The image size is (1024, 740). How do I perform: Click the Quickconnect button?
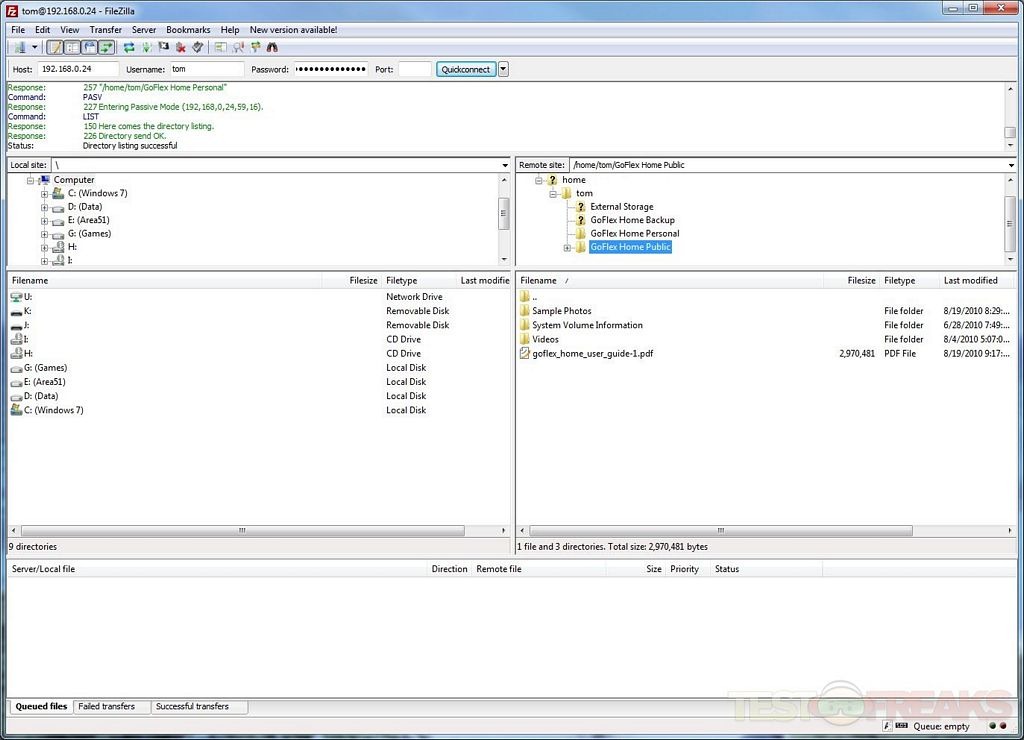[466, 69]
